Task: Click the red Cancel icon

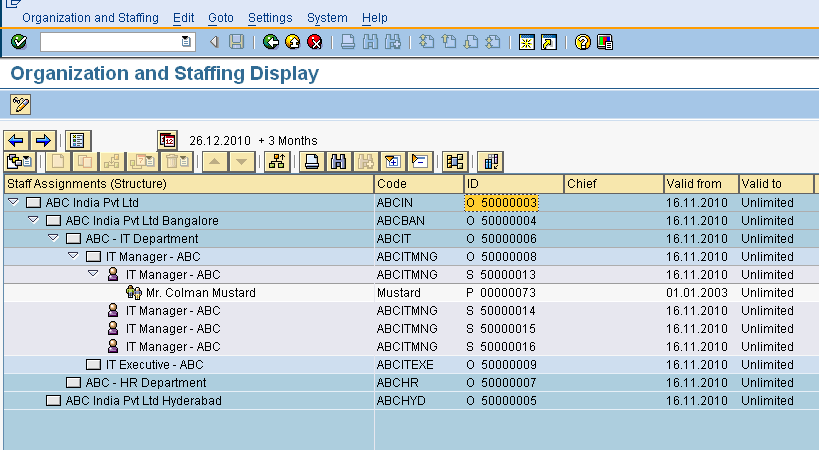Action: [x=315, y=42]
